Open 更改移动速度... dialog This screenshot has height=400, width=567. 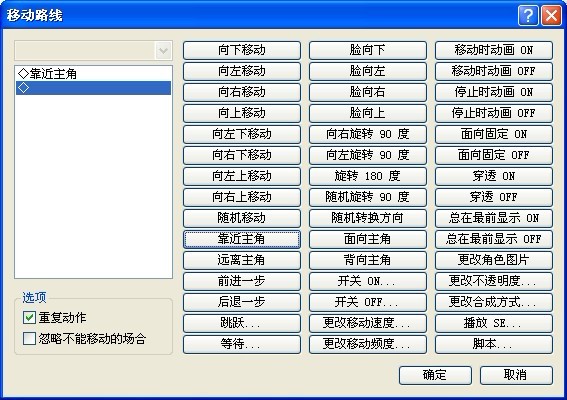[x=368, y=323]
